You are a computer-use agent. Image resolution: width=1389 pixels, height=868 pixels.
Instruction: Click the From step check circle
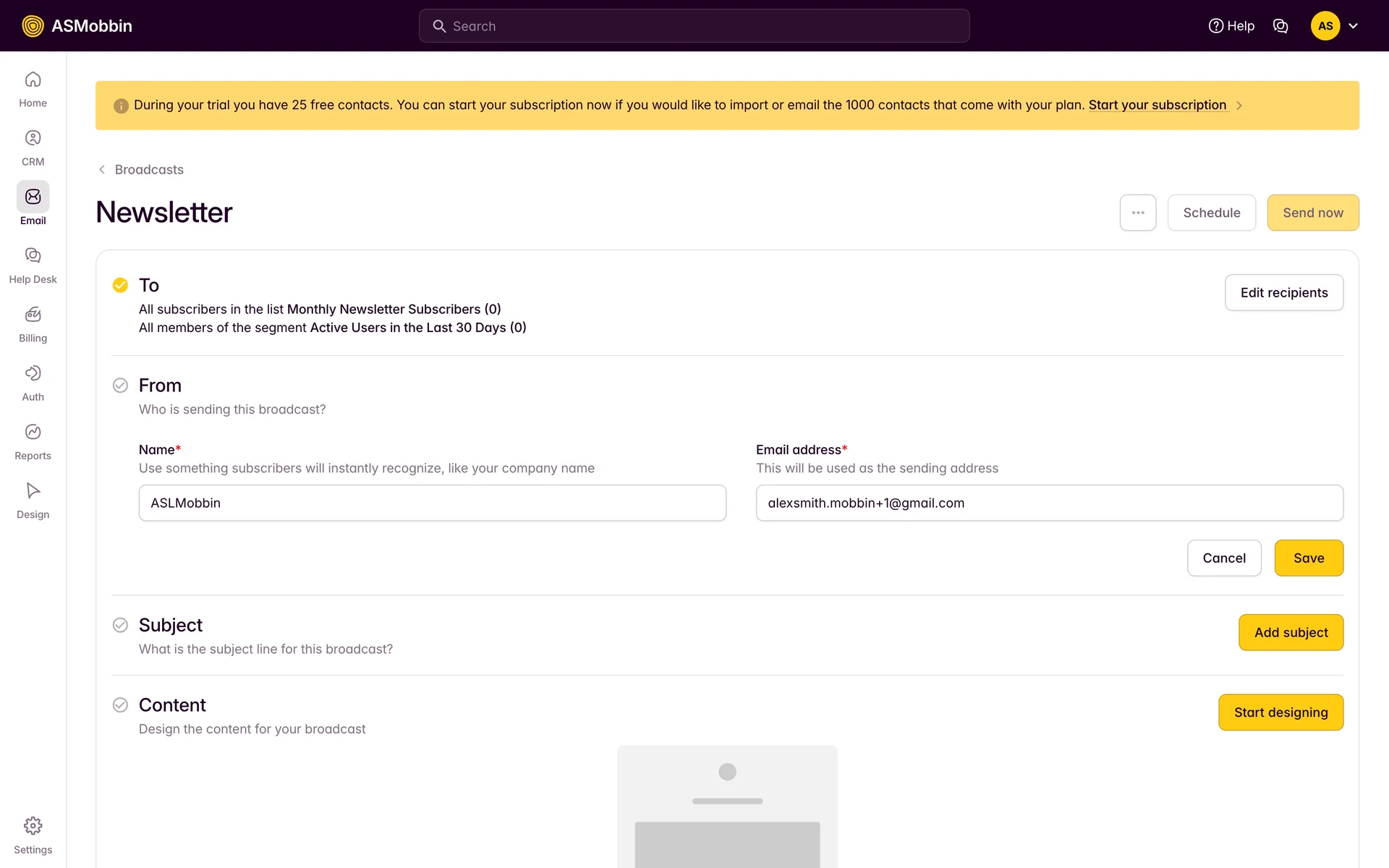click(x=120, y=386)
